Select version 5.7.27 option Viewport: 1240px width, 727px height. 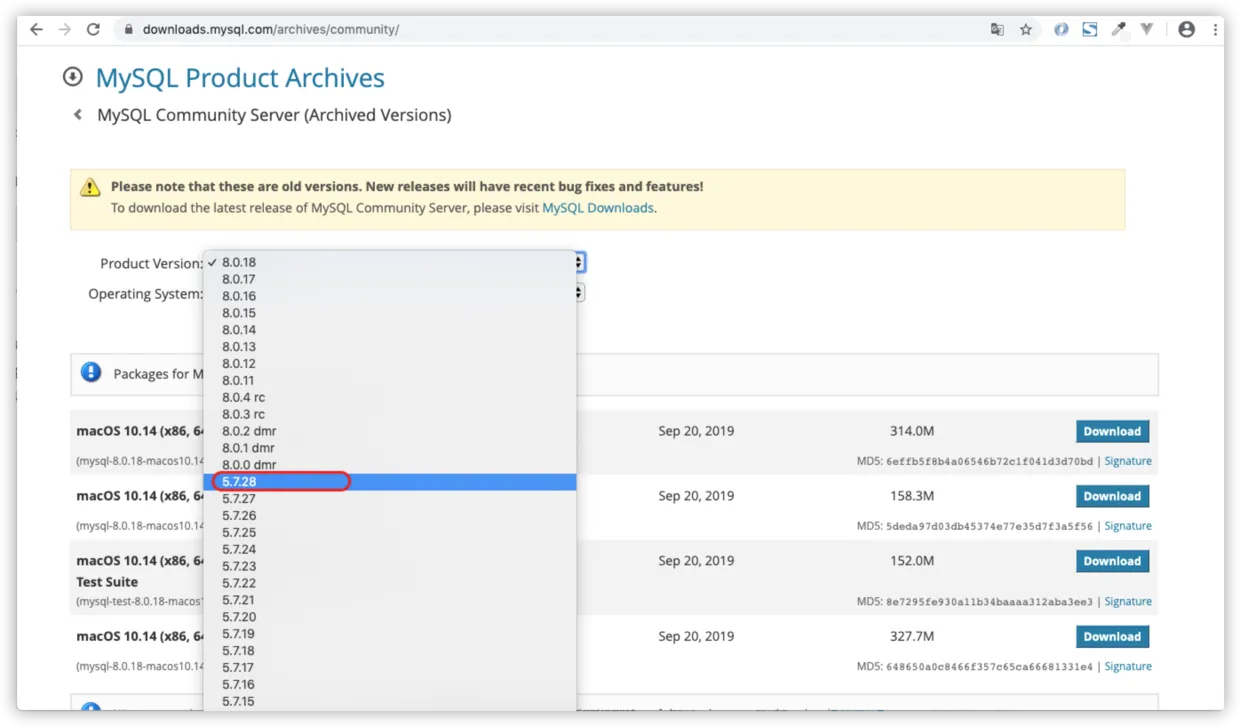(390, 499)
